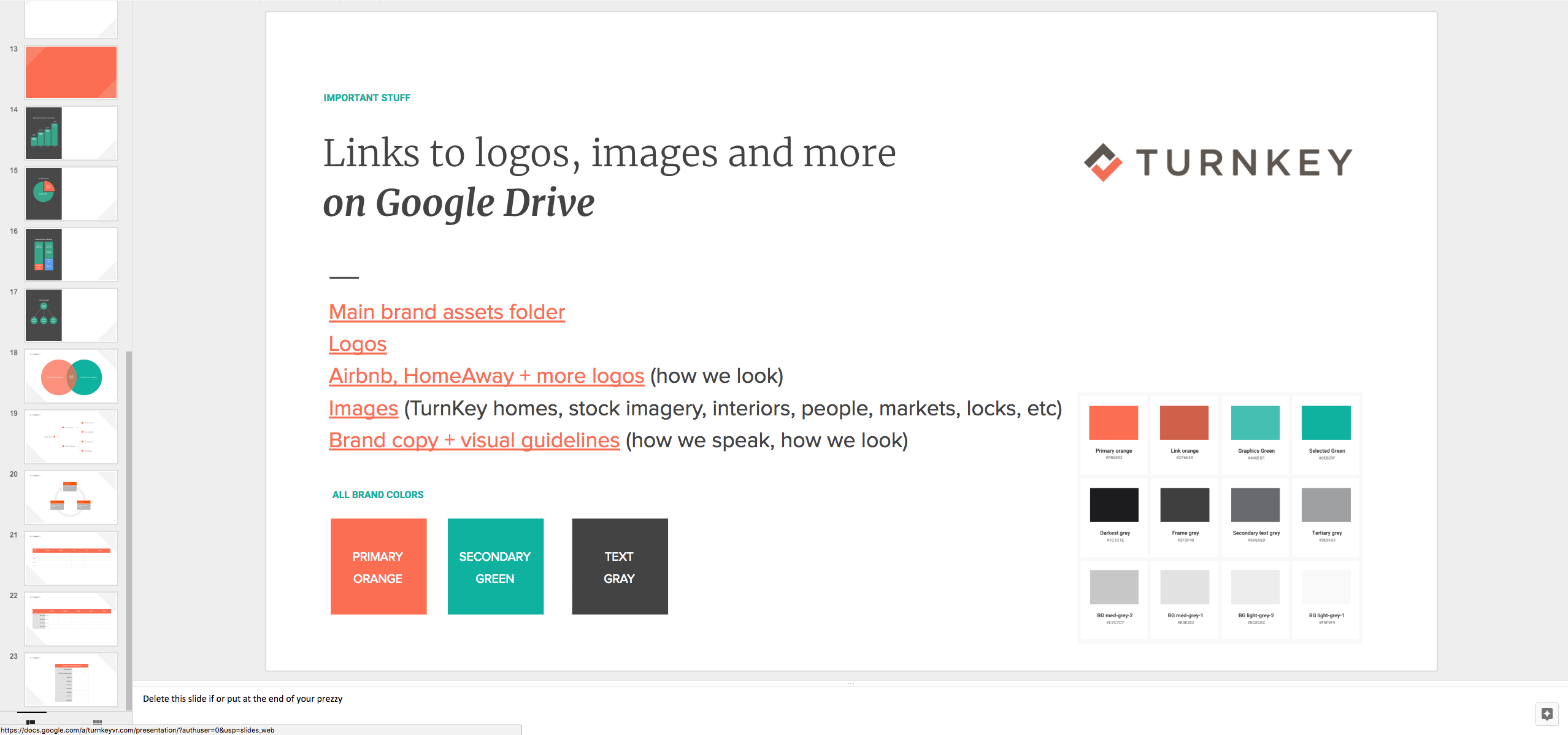
Task: Click the 'Primary orange' swatch label
Action: click(1114, 451)
